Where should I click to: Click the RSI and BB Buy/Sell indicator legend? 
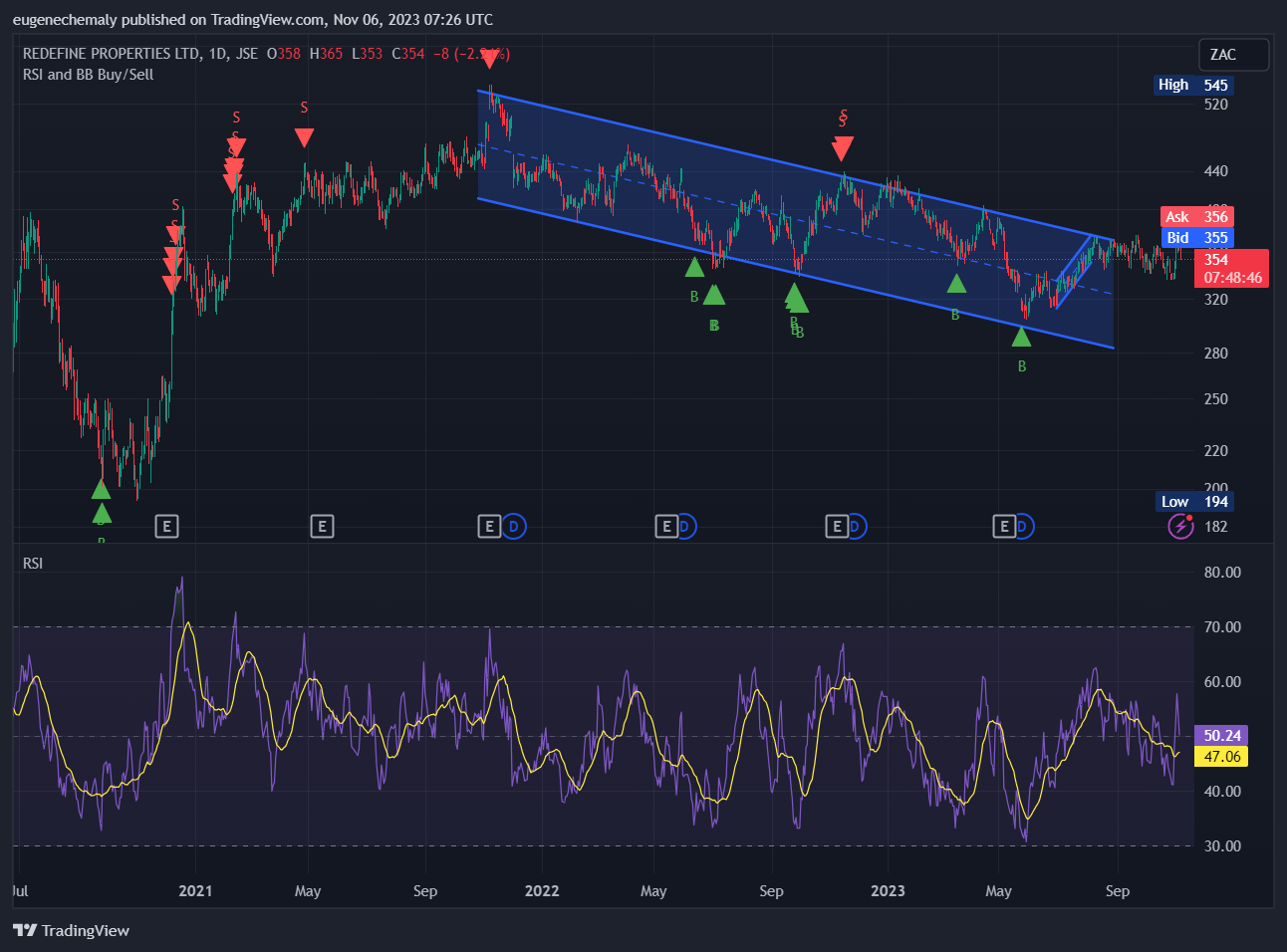click(89, 75)
